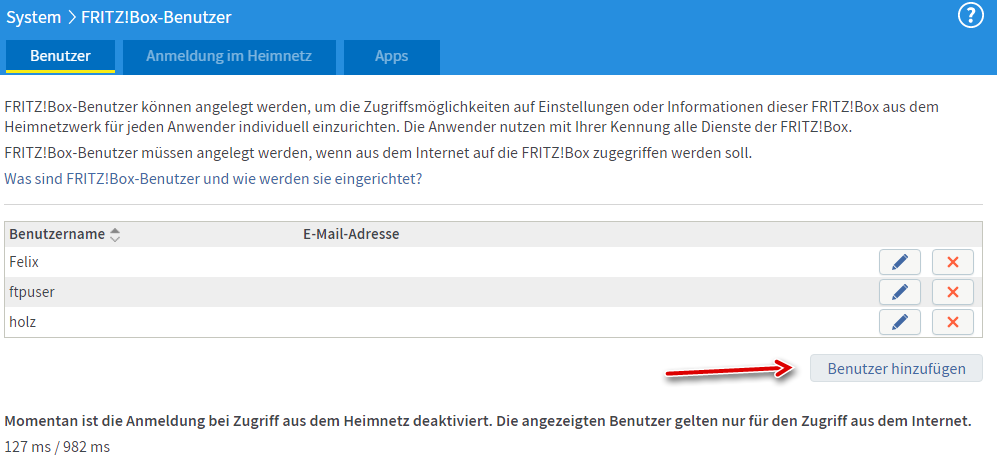
Task: Click the Benutzername column header
Action: [x=57, y=234]
